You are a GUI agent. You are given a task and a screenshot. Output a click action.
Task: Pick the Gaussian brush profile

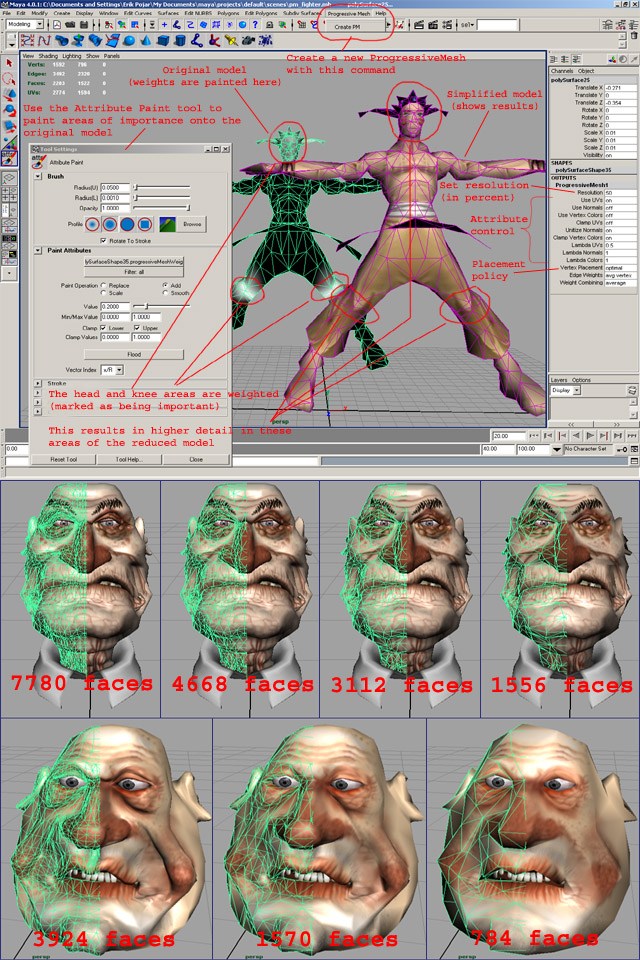pos(92,224)
